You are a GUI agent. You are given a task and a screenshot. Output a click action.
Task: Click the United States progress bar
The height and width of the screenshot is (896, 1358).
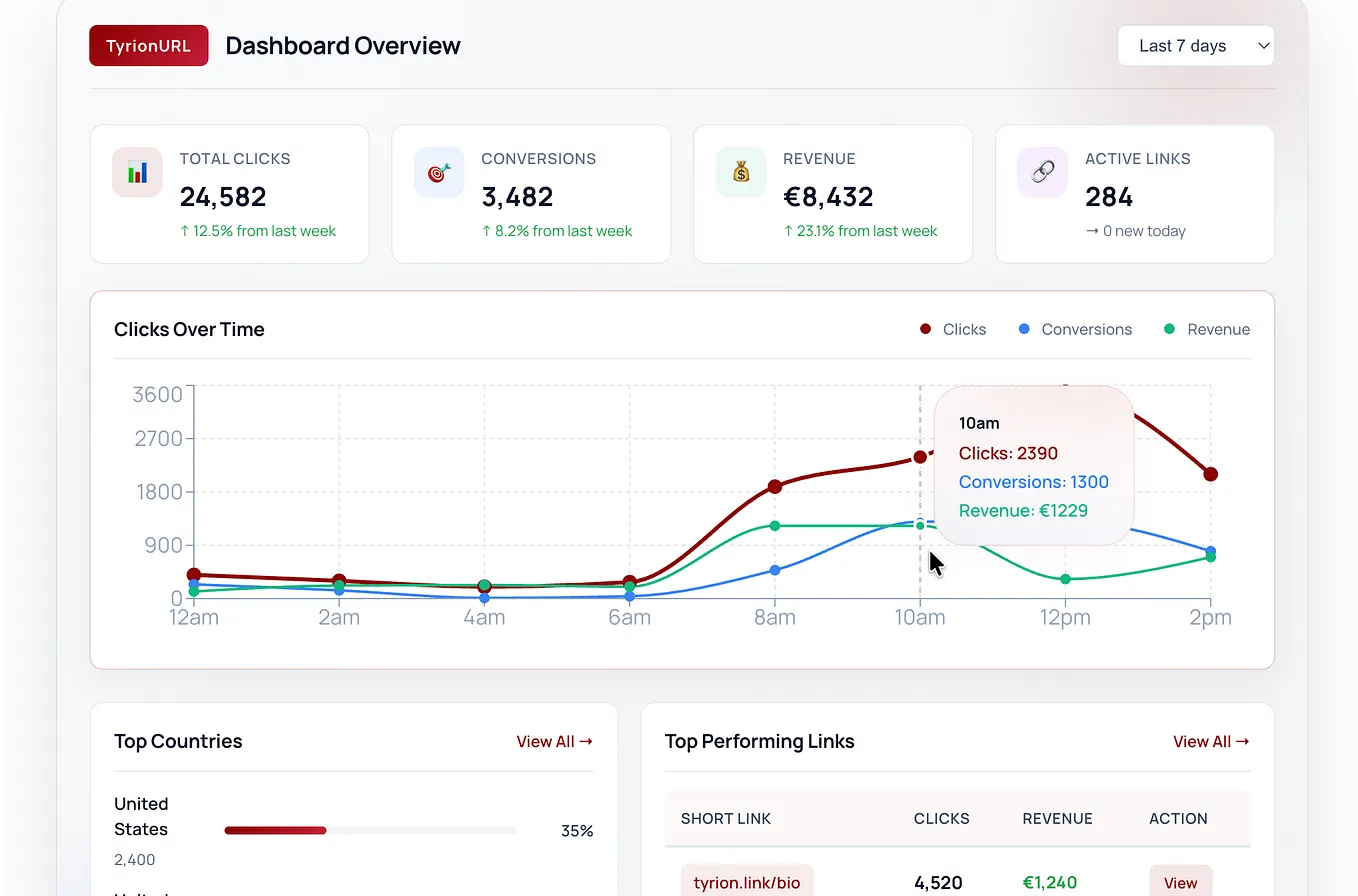click(371, 830)
